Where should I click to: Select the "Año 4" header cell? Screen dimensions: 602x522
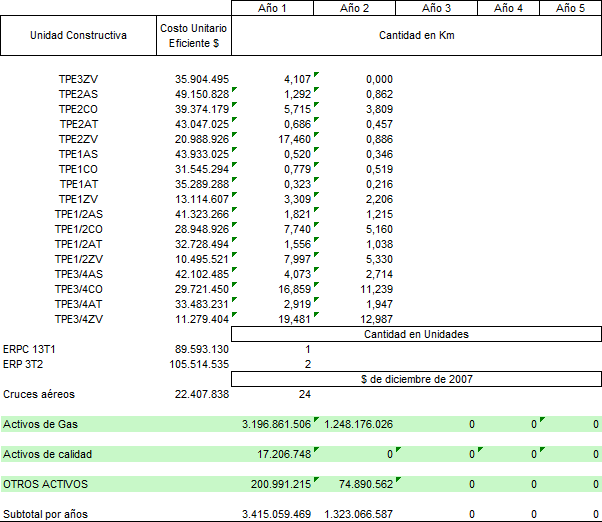tap(508, 8)
